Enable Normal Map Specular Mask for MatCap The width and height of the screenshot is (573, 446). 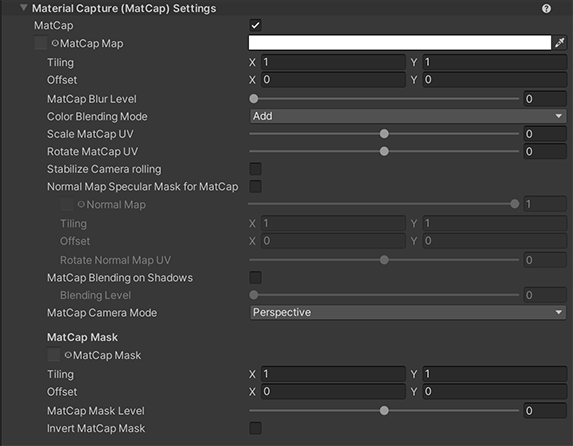point(255,186)
